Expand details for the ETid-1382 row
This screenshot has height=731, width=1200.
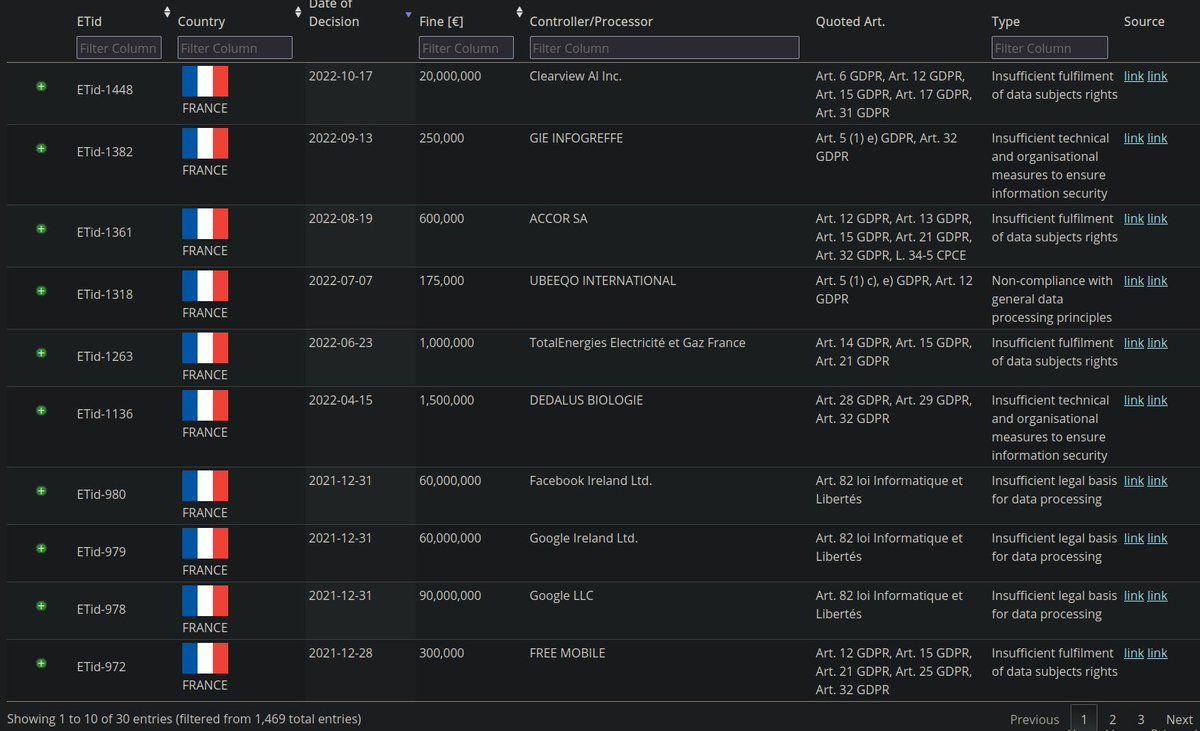(41, 148)
